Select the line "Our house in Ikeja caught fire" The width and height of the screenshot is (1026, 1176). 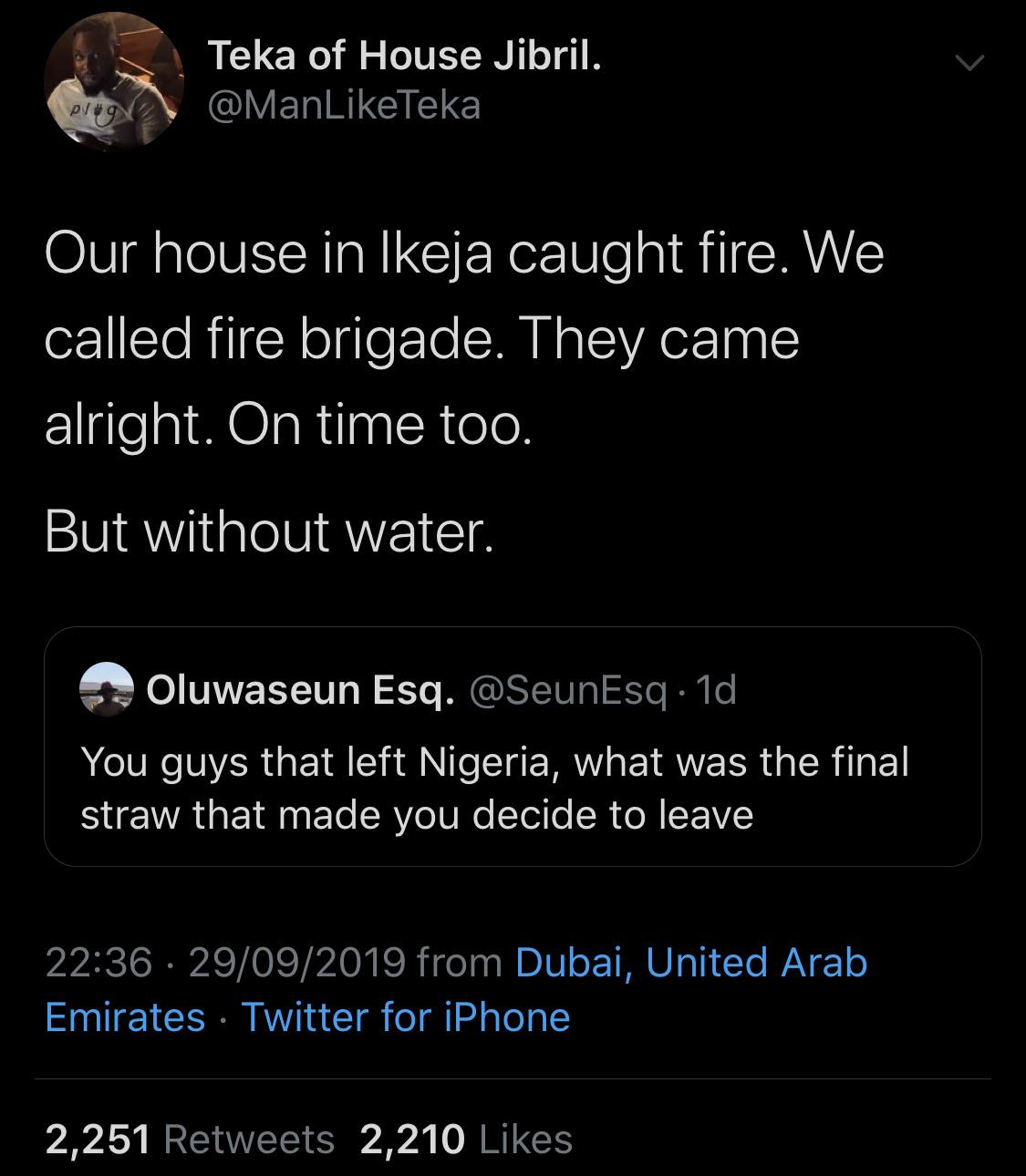tap(463, 253)
